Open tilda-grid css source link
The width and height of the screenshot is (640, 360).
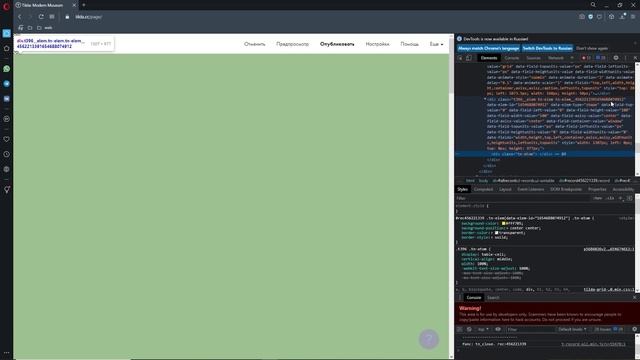(x=608, y=289)
